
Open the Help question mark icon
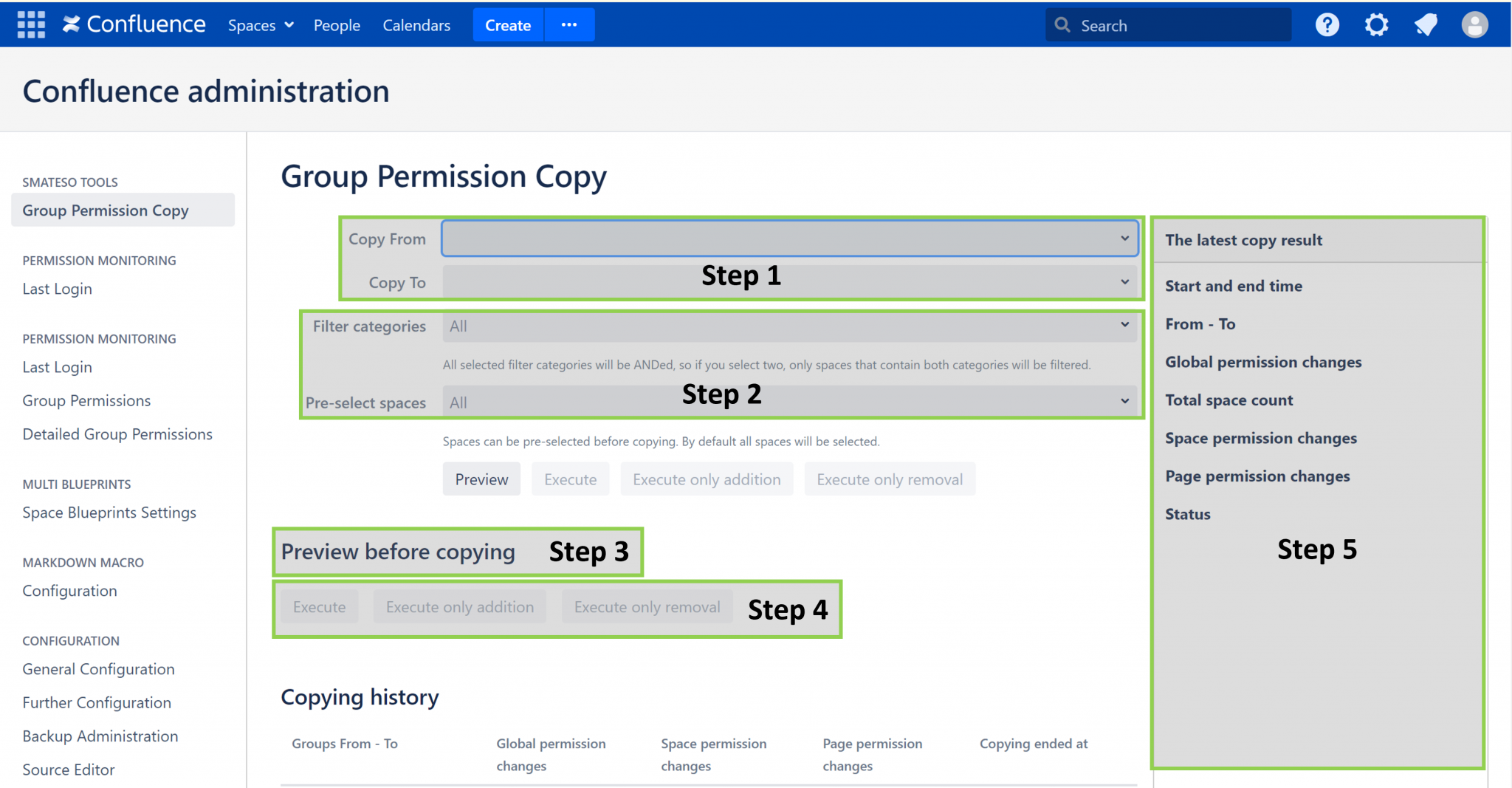point(1327,24)
